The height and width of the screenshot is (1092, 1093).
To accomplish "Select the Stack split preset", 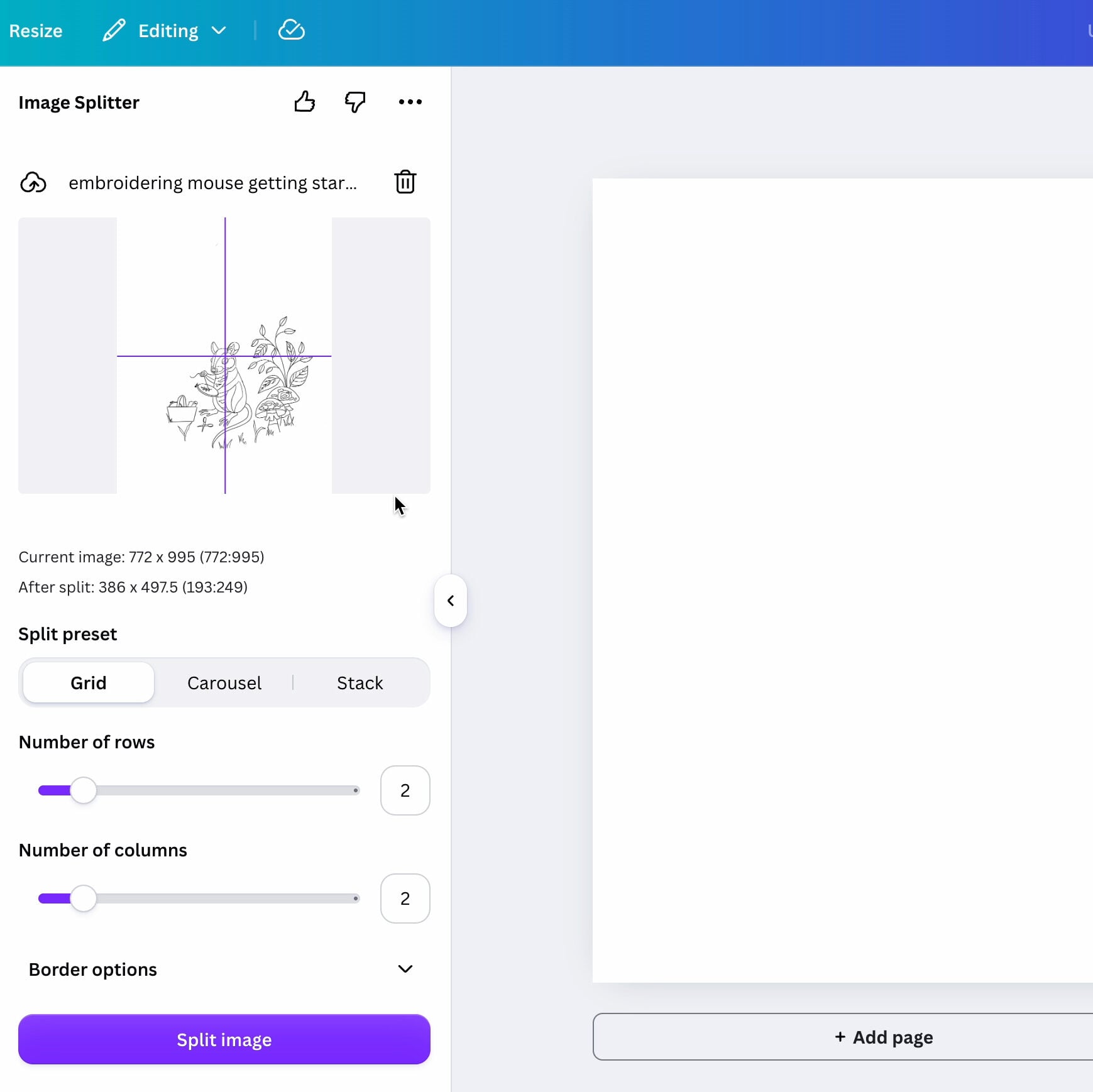I will 360,682.
